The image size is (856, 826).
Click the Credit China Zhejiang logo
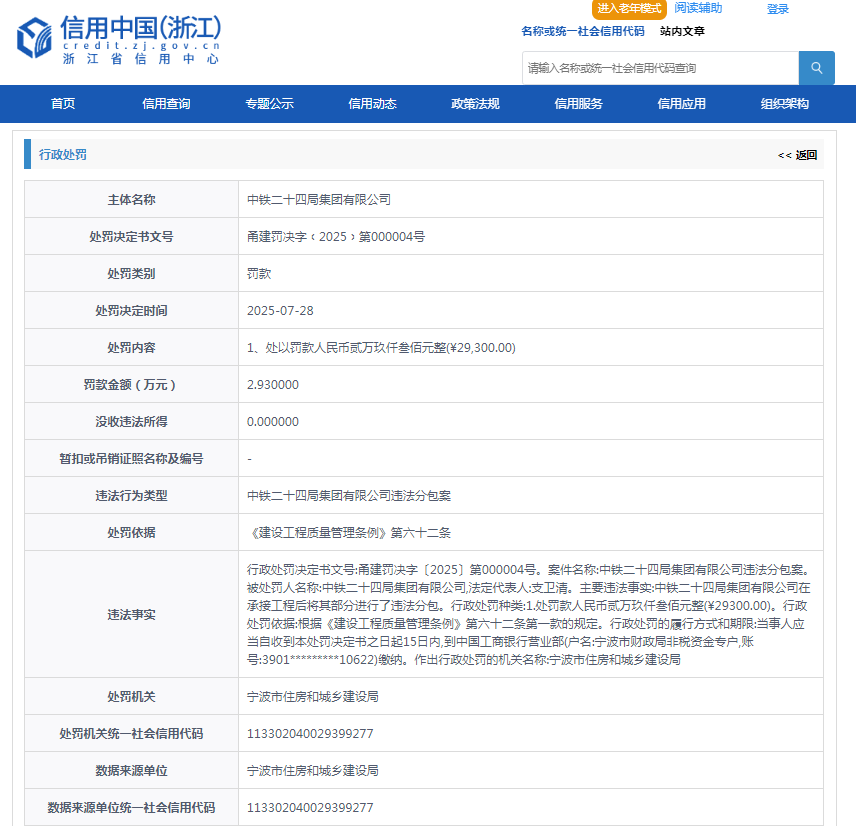coord(118,40)
